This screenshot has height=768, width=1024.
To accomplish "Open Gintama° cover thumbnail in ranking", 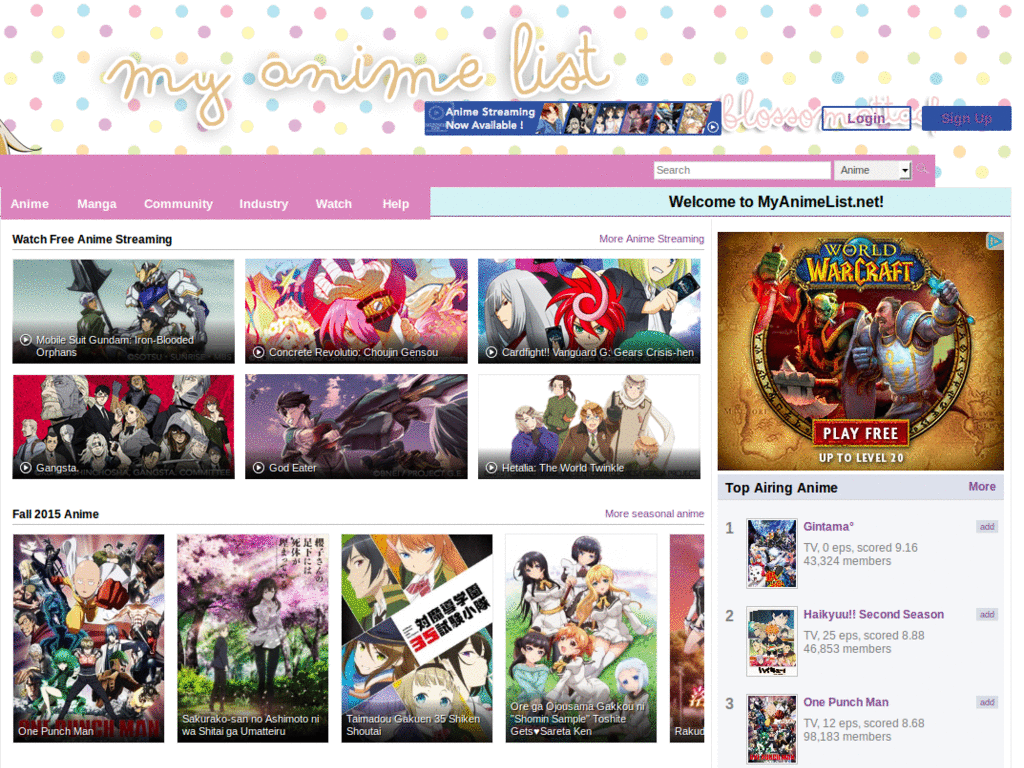I will tap(771, 554).
